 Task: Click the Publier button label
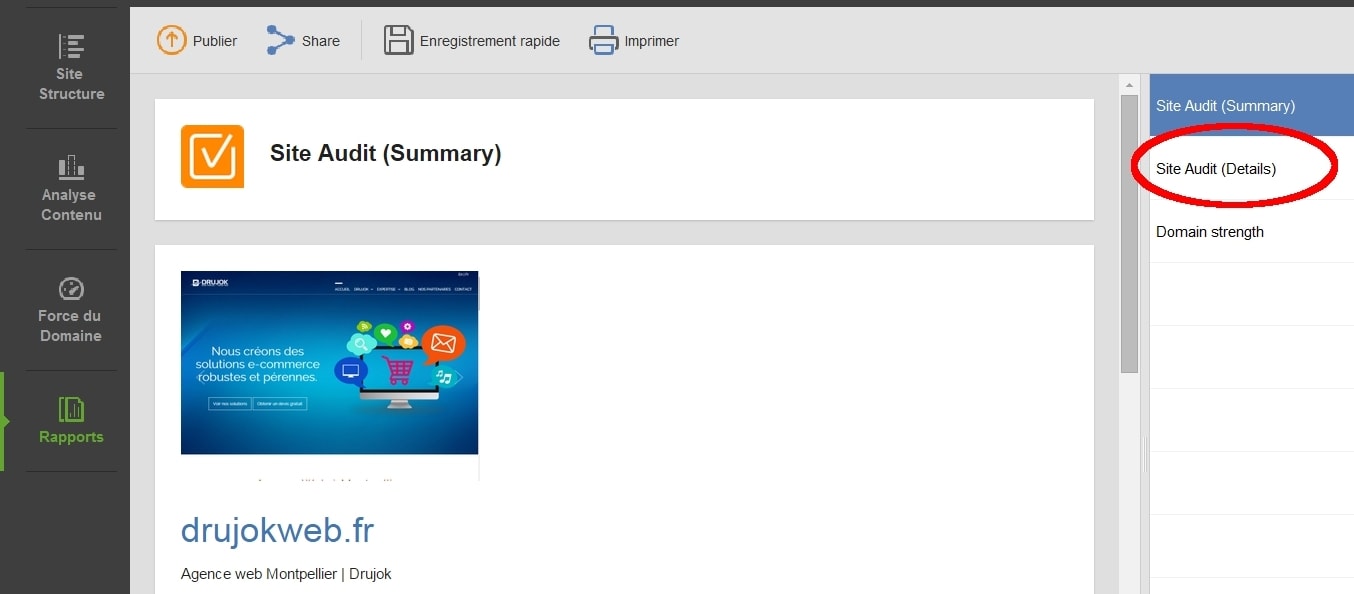click(215, 41)
